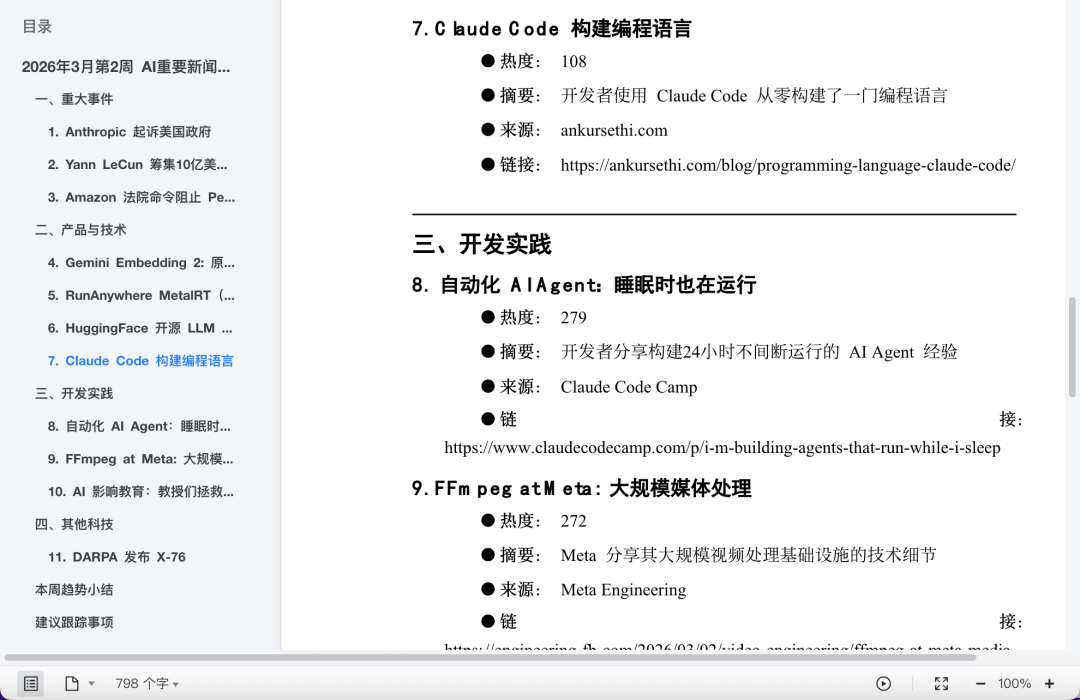This screenshot has height=700, width=1080.
Task: Open the ankursethi.com blog link
Action: pyautogui.click(x=788, y=165)
